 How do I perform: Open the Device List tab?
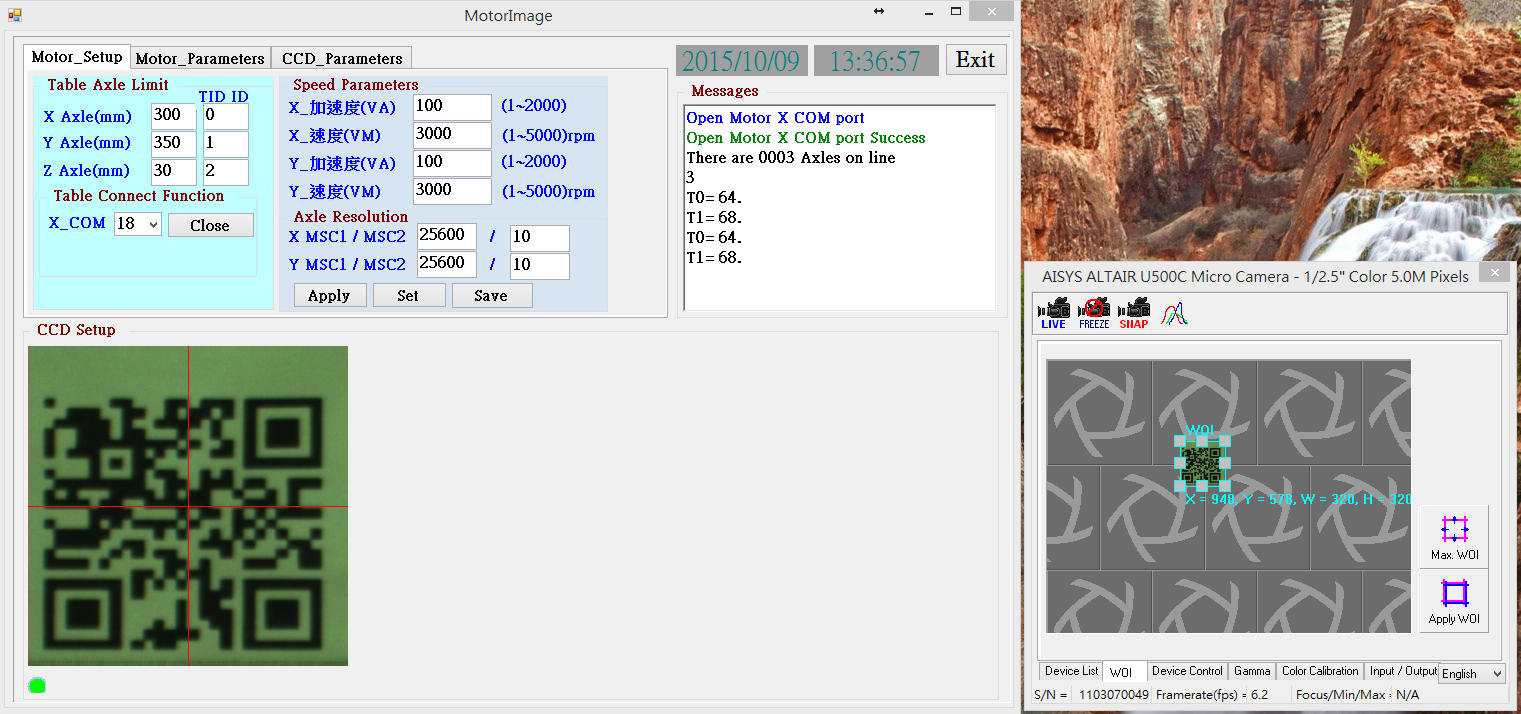(1071, 671)
